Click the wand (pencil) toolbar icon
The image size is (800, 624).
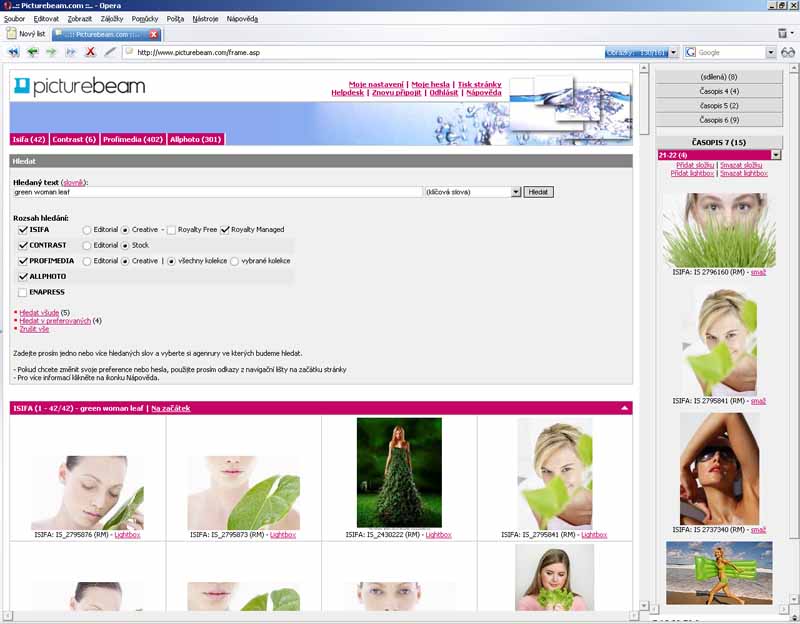pos(110,52)
